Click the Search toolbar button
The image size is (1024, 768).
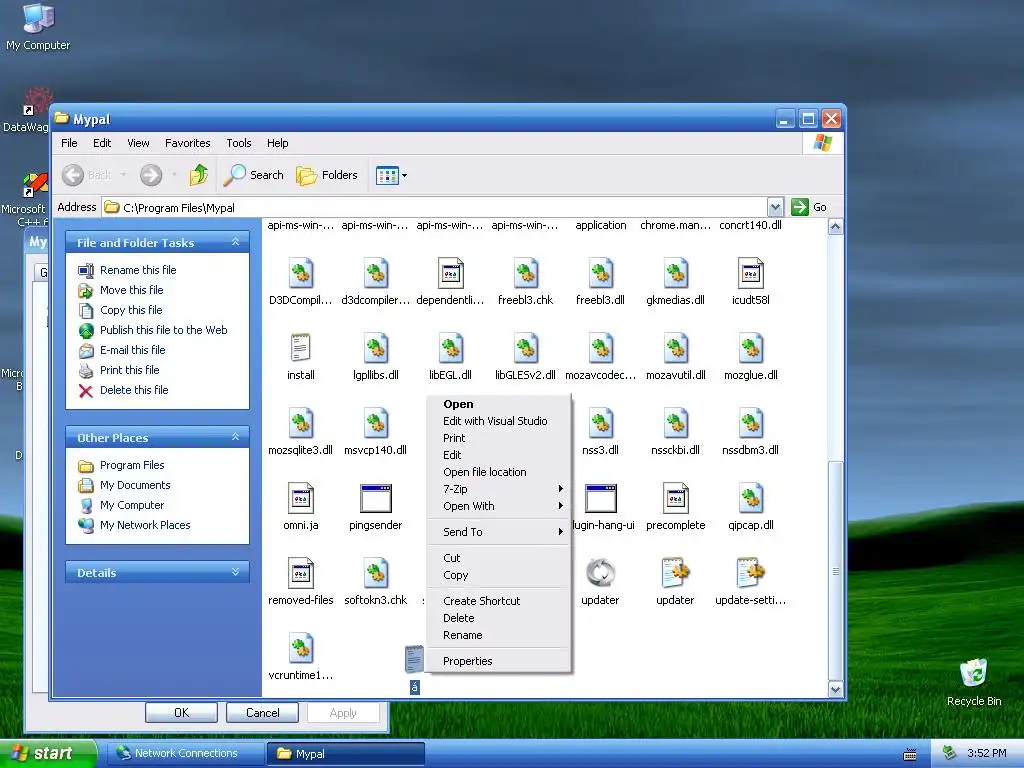(253, 175)
